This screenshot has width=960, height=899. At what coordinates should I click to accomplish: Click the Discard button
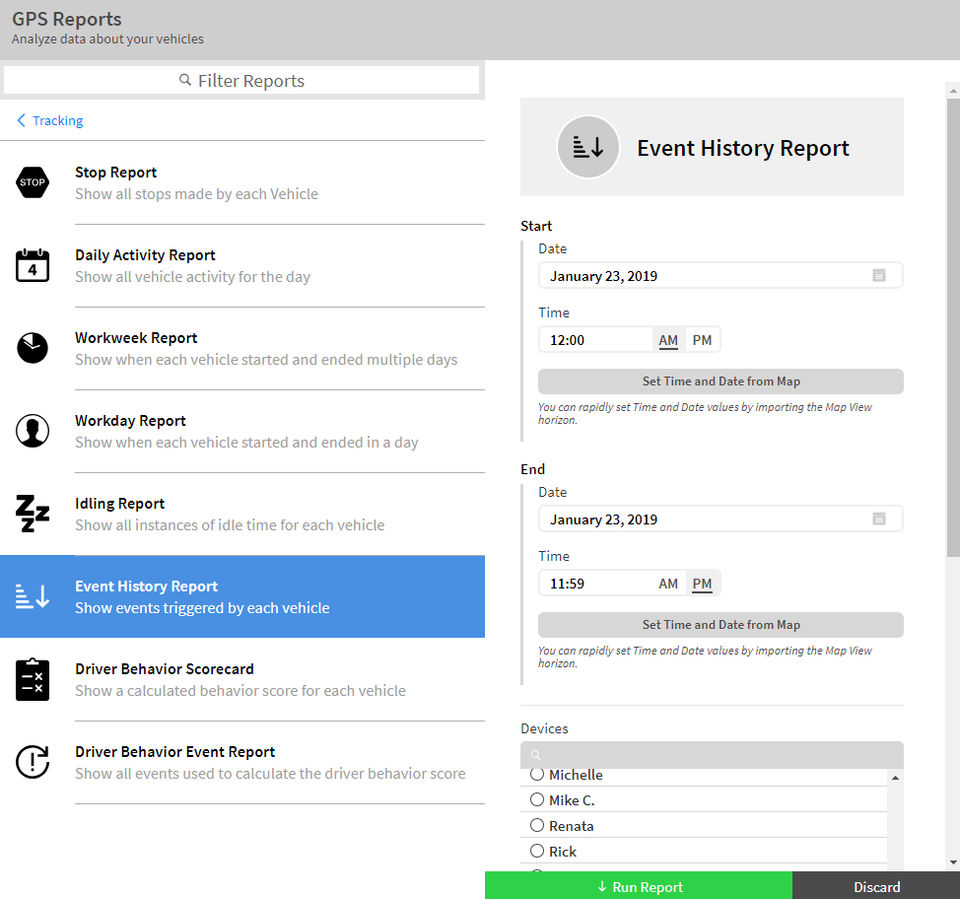pyautogui.click(x=876, y=886)
